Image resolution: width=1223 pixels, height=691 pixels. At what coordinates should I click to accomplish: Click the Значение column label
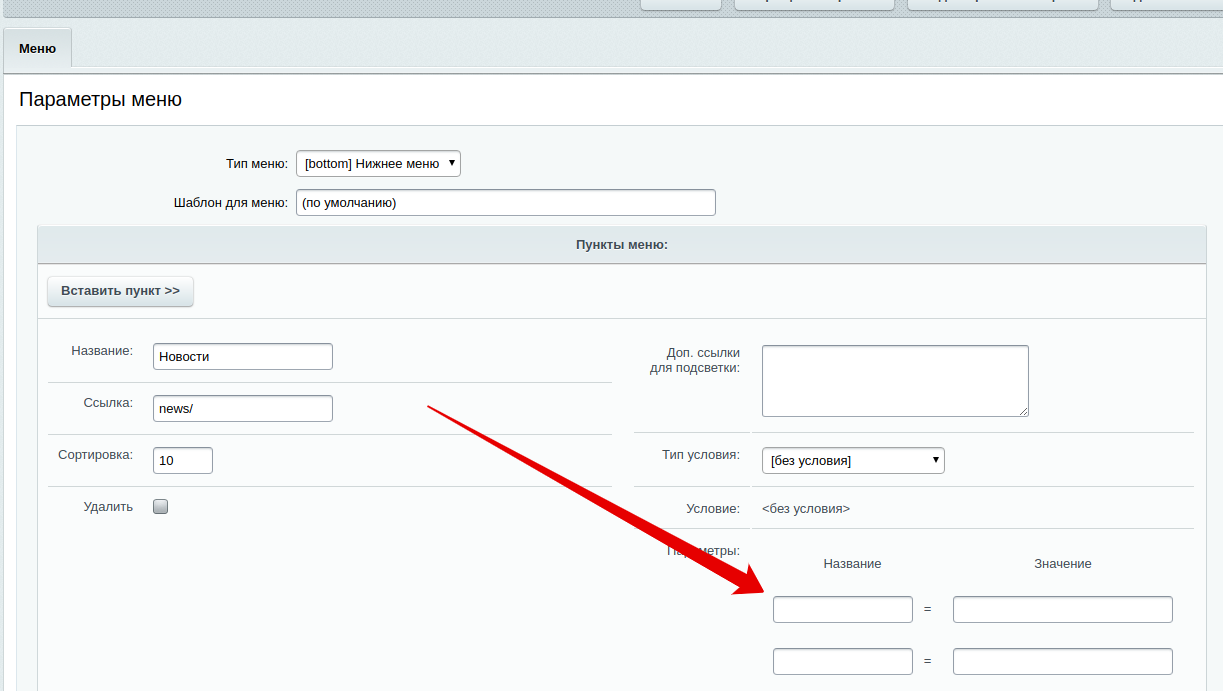click(x=1062, y=564)
